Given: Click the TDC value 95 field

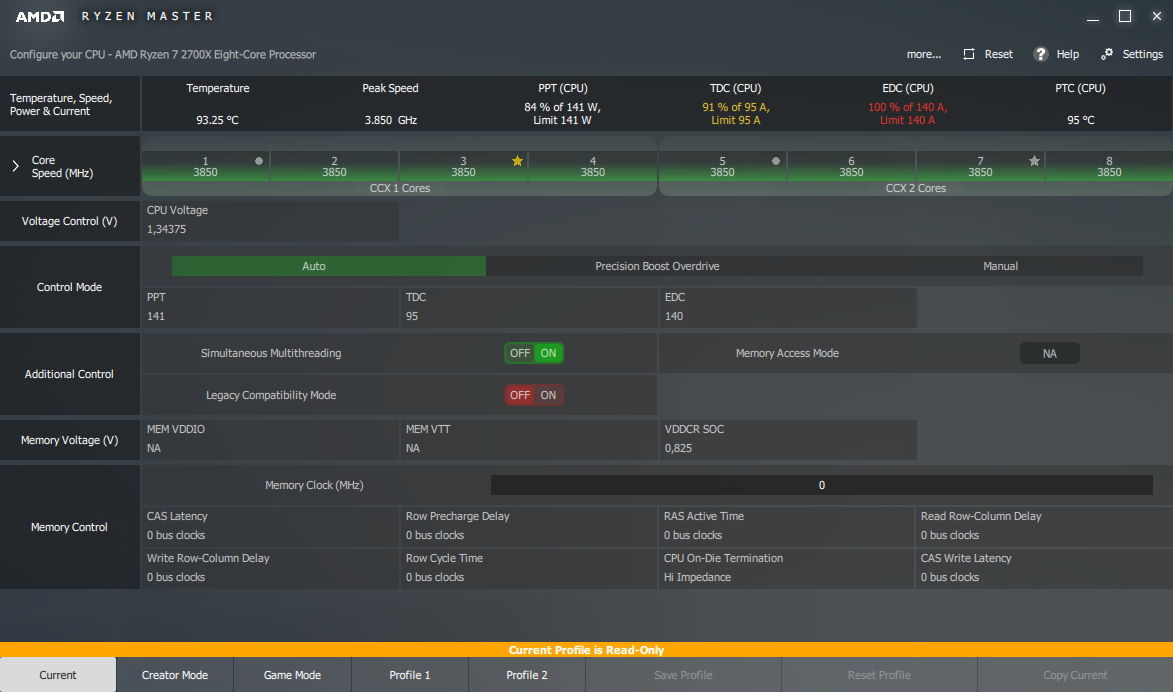Looking at the screenshot, I should coord(529,307).
